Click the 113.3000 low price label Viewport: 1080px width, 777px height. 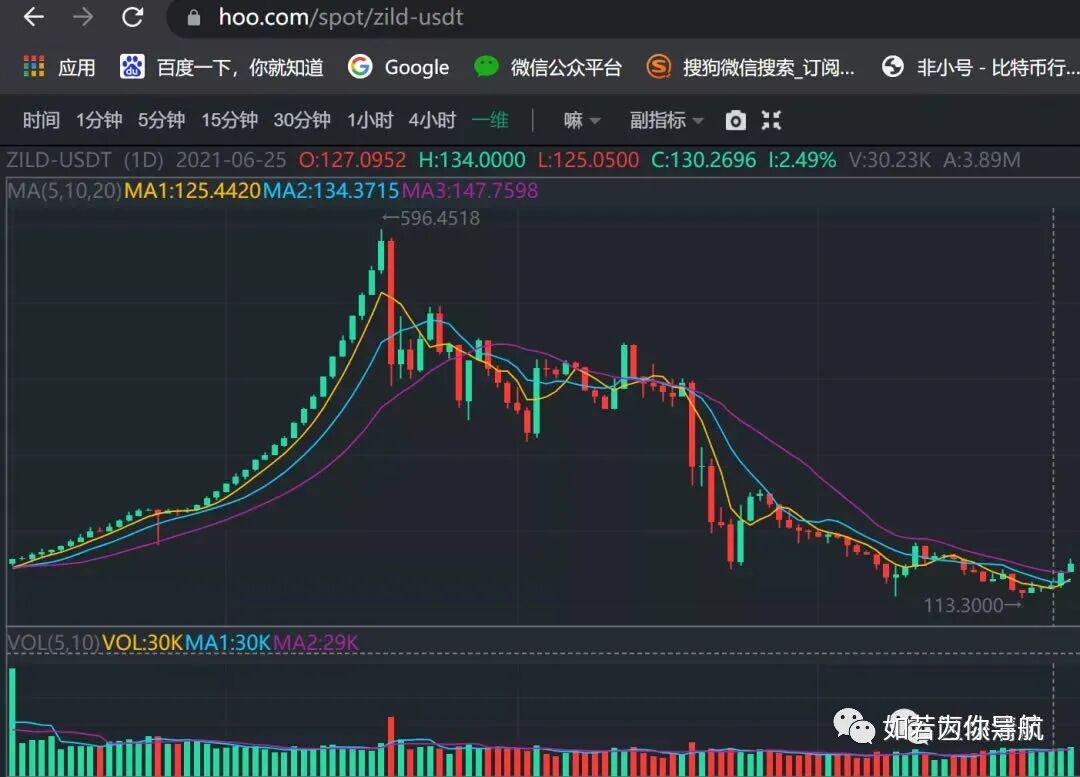(x=963, y=605)
